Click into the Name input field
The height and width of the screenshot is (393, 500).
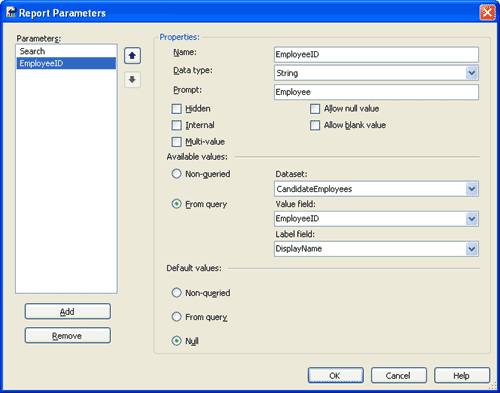376,55
